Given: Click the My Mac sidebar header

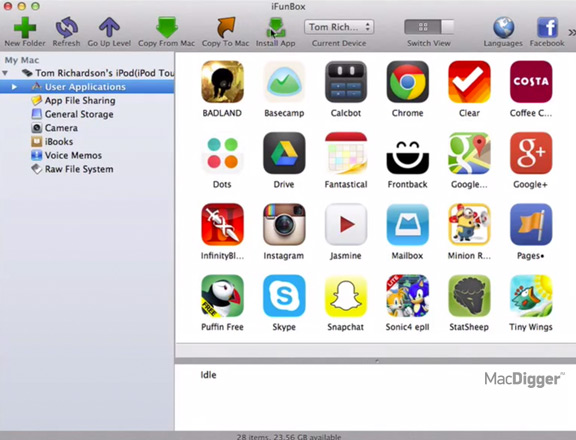Looking at the screenshot, I should 22,60.
